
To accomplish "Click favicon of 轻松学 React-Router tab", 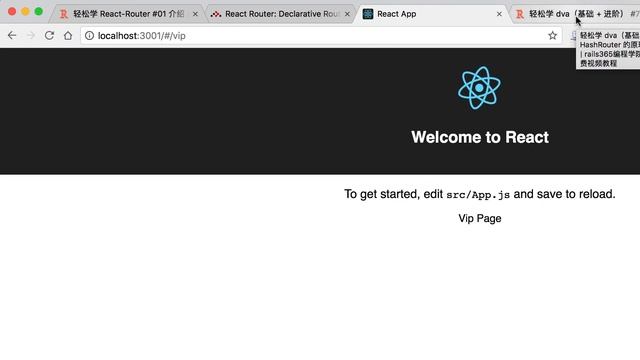I will click(x=64, y=14).
